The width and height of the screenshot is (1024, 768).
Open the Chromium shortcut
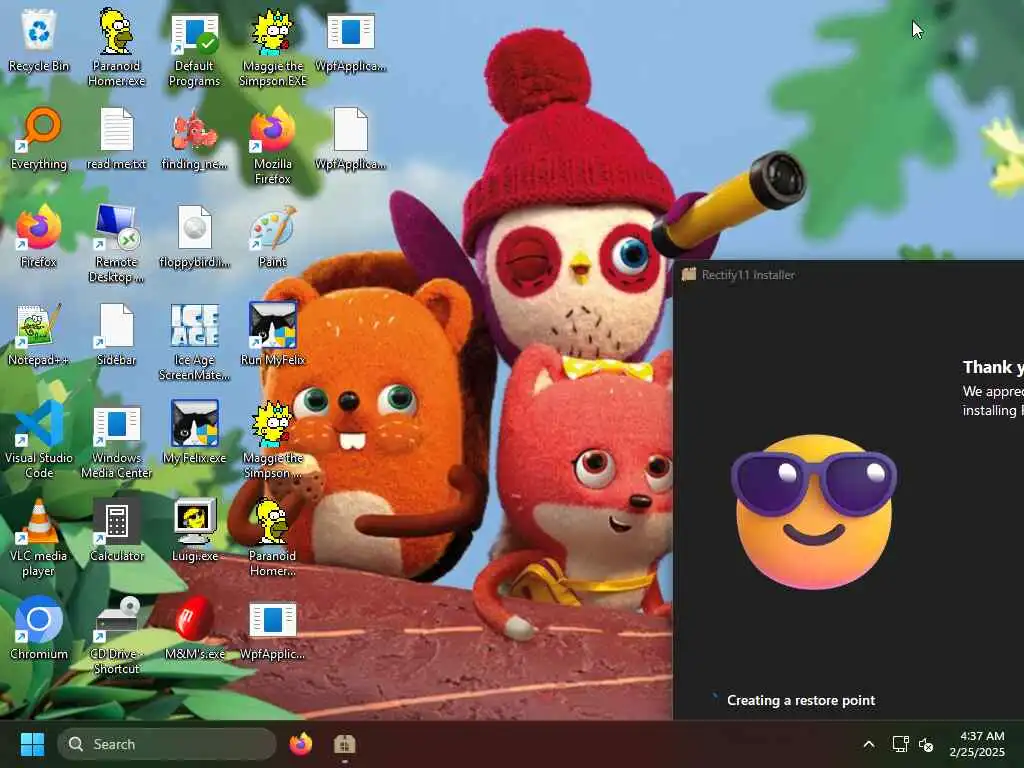pyautogui.click(x=39, y=628)
